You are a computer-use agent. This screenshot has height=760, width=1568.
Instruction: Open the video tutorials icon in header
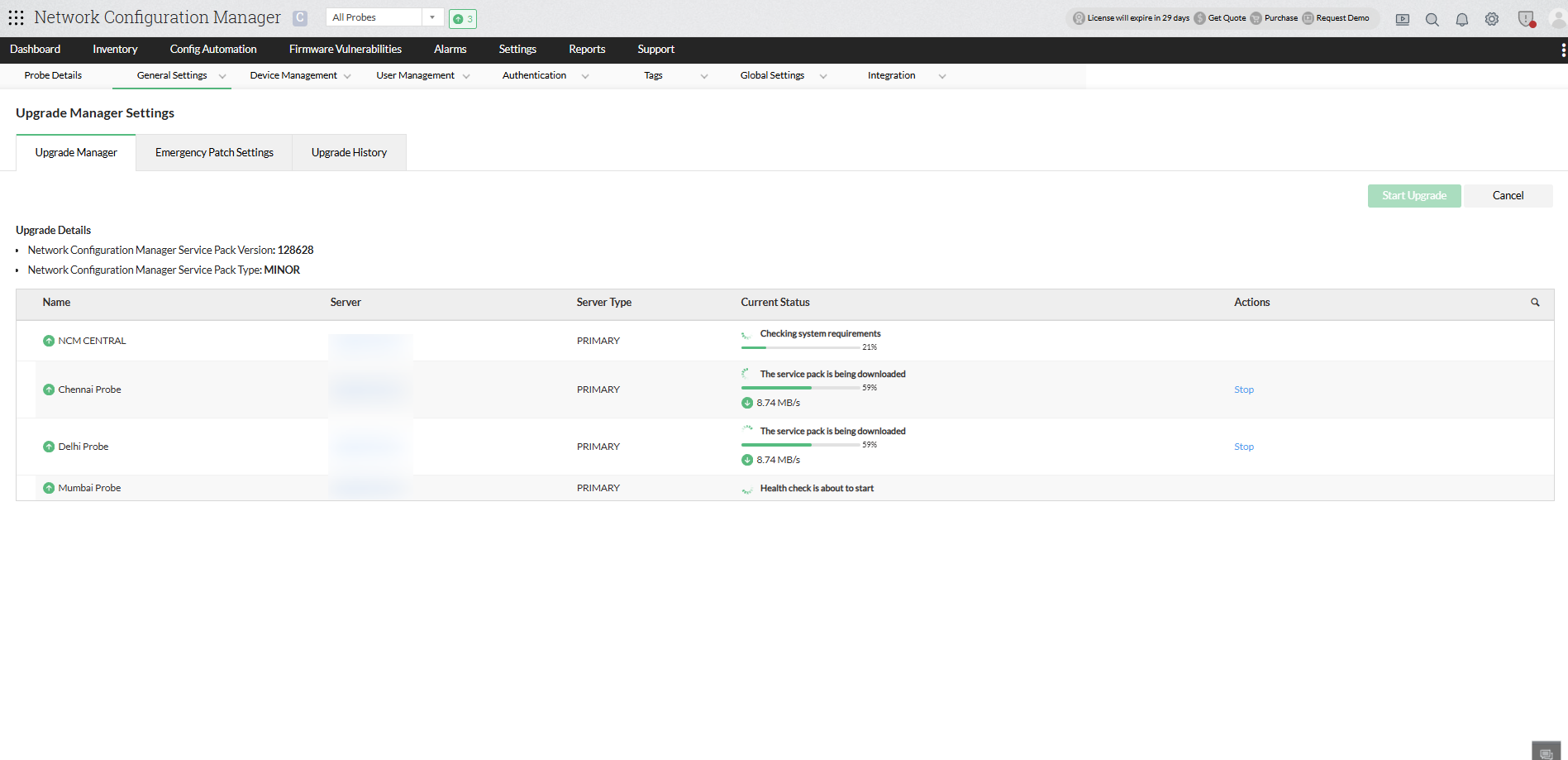coord(1403,19)
